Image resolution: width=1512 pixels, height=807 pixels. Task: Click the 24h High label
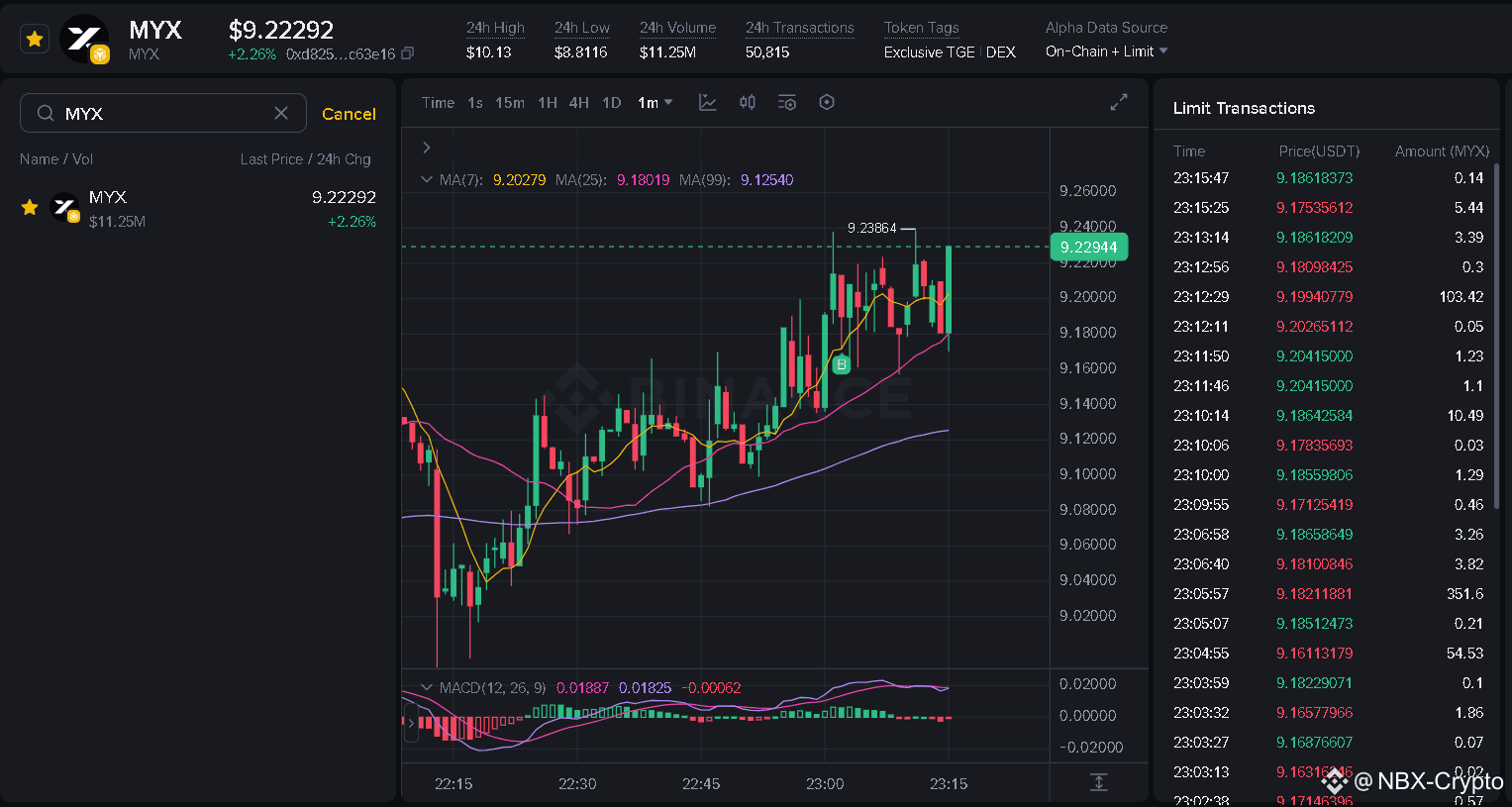[495, 28]
